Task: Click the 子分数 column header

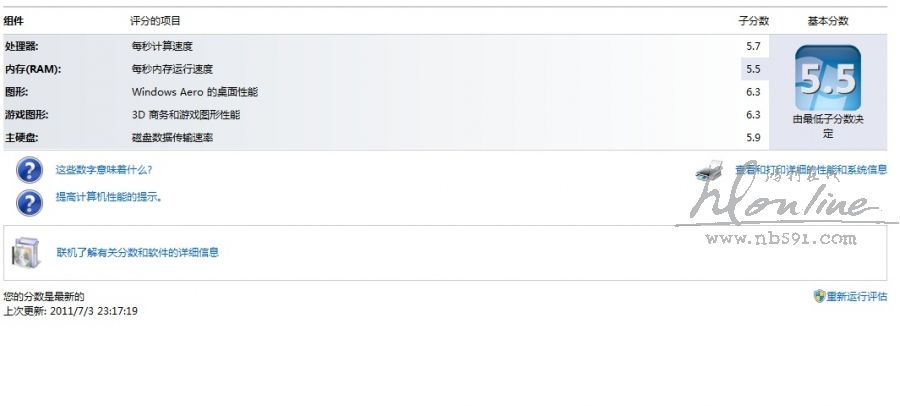Action: pyautogui.click(x=753, y=21)
